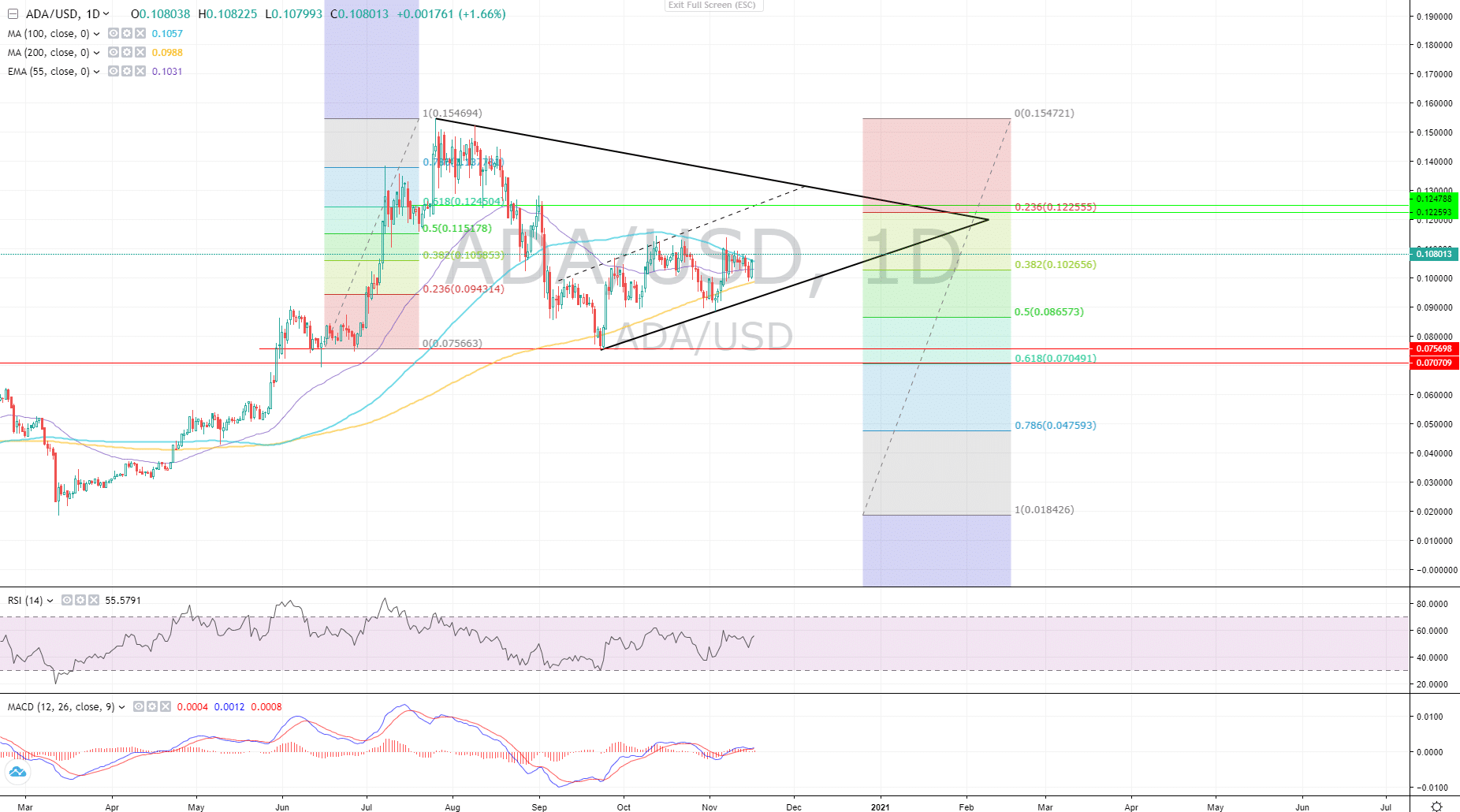Click the Fibonacci 0.5(0.086573) level label
This screenshot has width=1460, height=812.
point(1049,312)
